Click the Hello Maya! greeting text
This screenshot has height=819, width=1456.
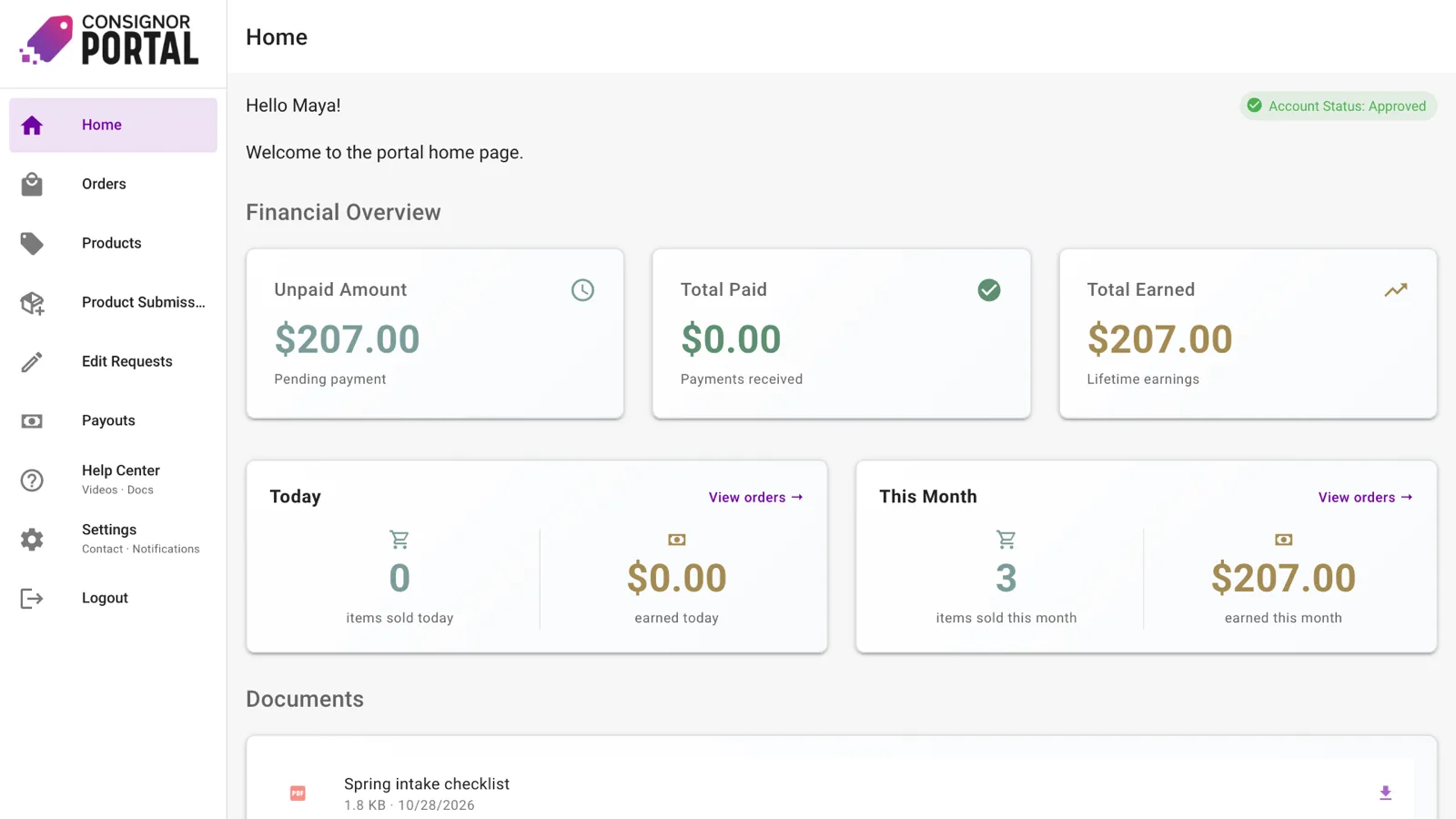293,106
